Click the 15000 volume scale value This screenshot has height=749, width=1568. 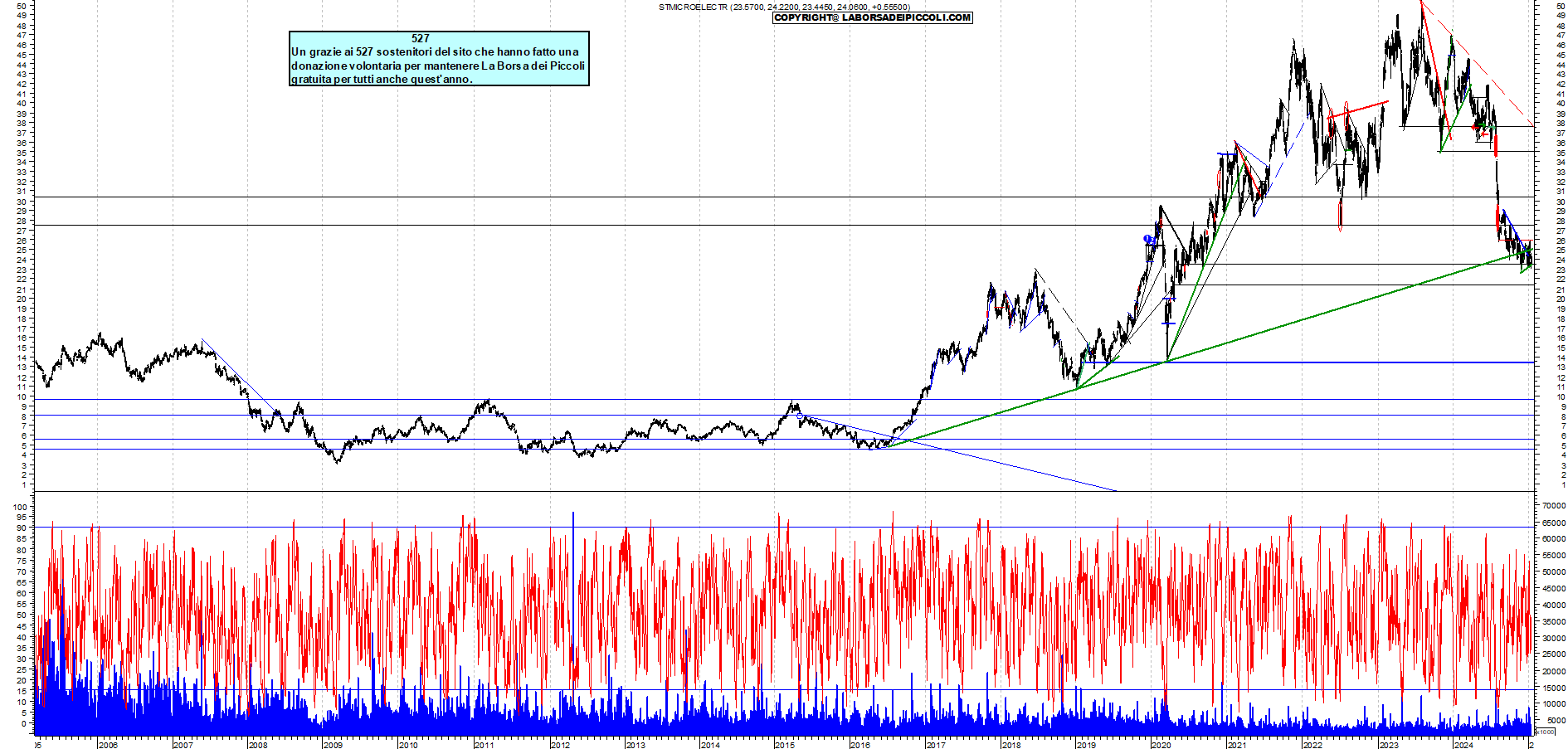(x=1553, y=688)
